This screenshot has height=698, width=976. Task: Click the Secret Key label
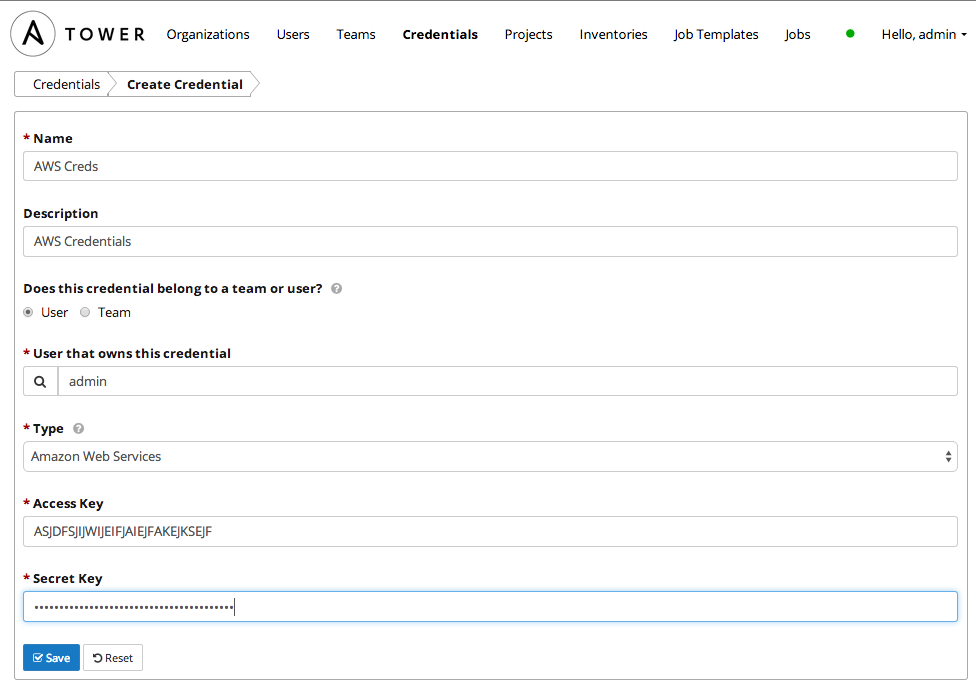tap(67, 578)
